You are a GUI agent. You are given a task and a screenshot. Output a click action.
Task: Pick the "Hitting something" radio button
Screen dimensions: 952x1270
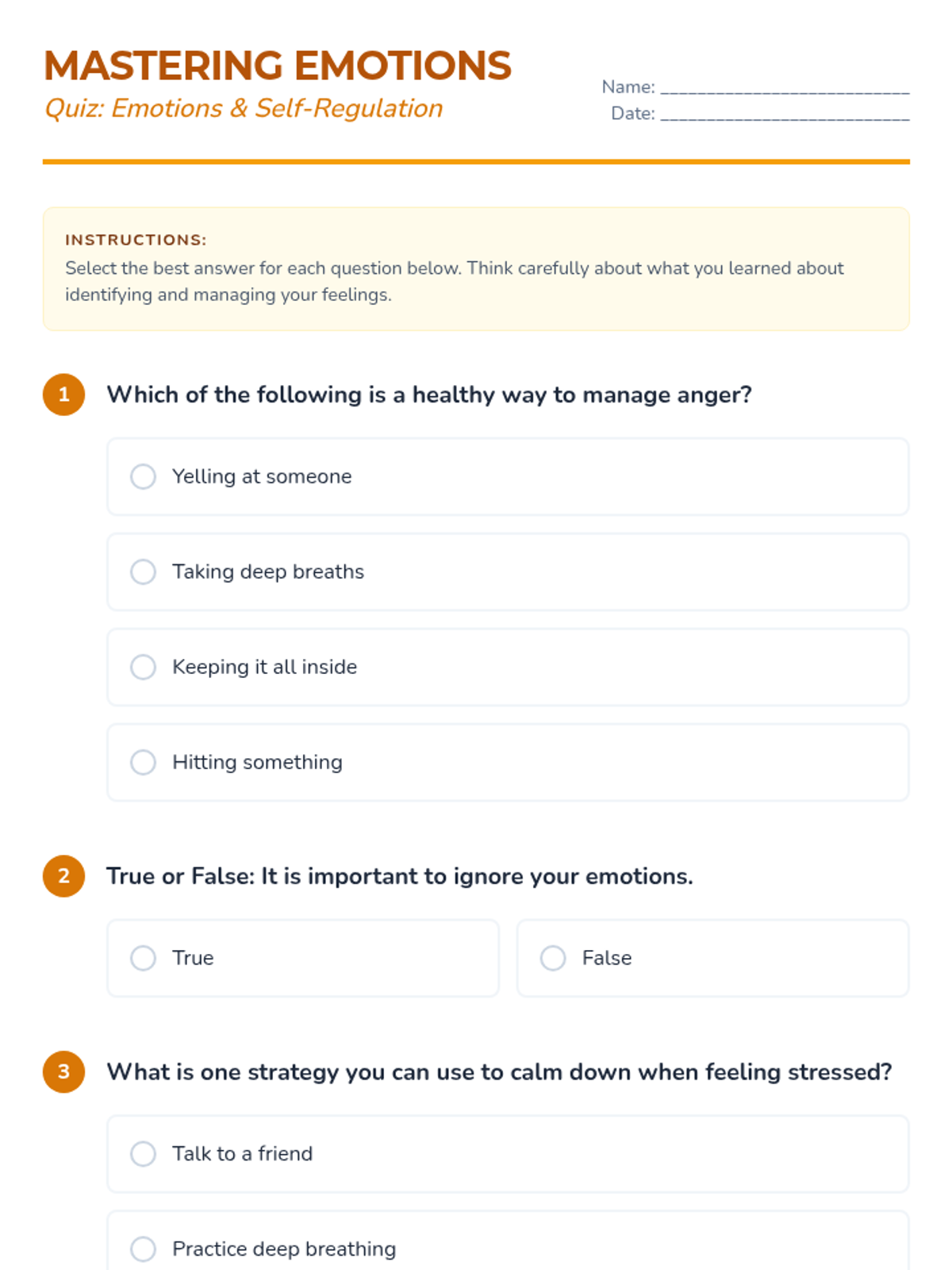[x=144, y=762]
